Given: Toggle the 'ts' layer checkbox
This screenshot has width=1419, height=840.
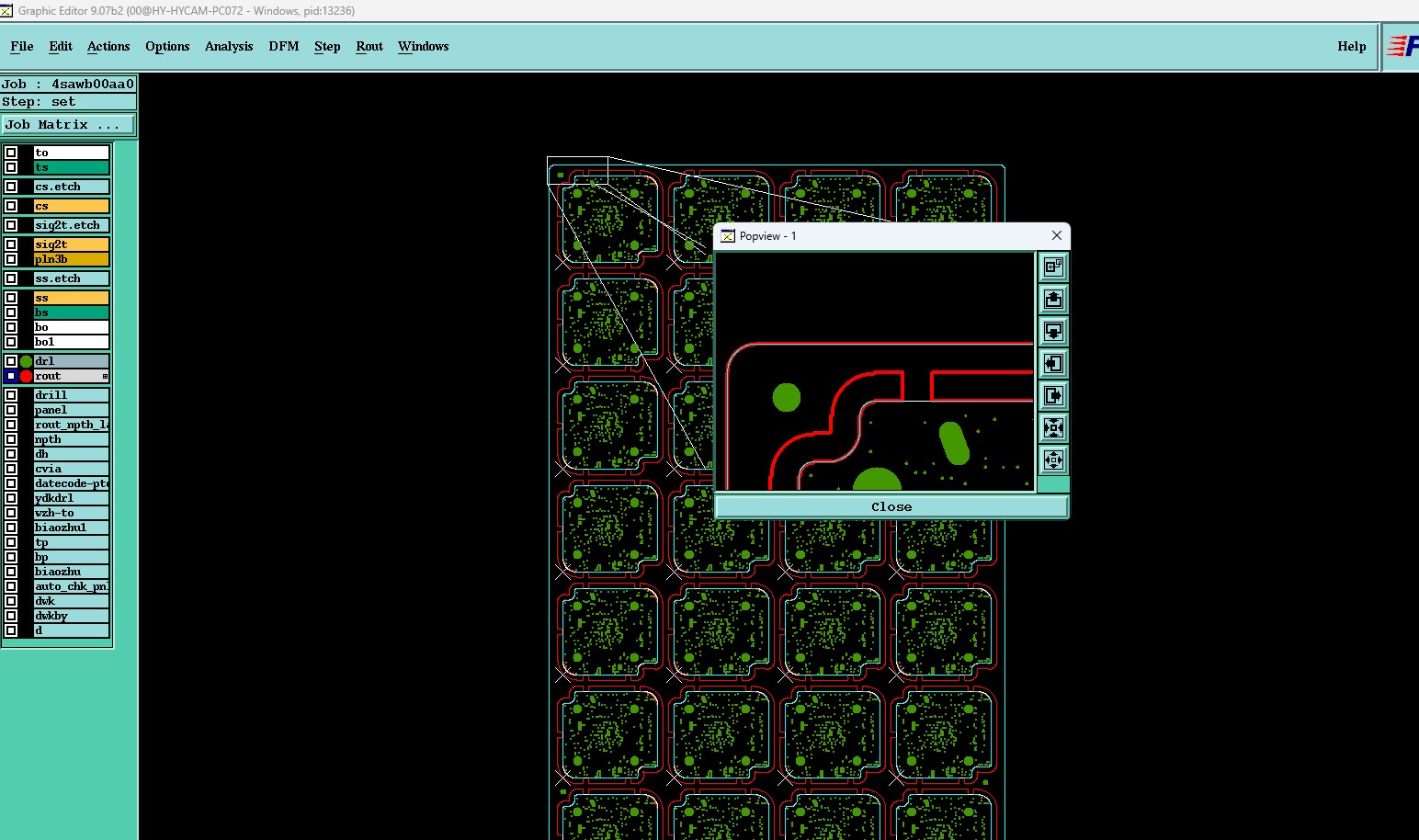Looking at the screenshot, I should click(11, 167).
